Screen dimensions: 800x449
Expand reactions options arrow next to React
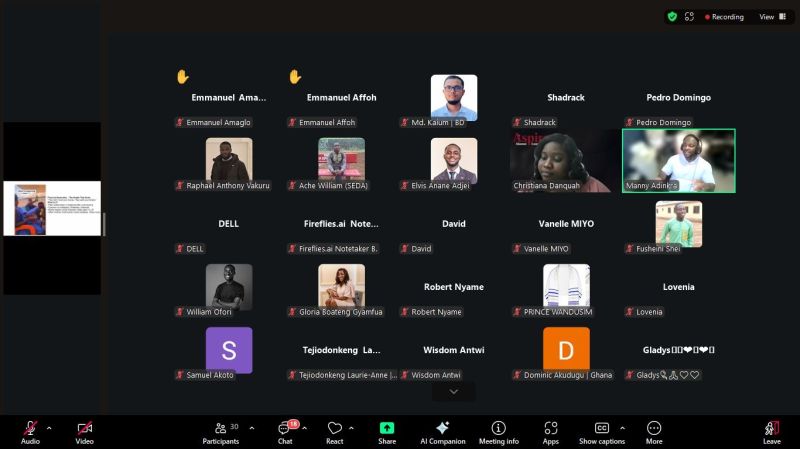click(x=351, y=428)
